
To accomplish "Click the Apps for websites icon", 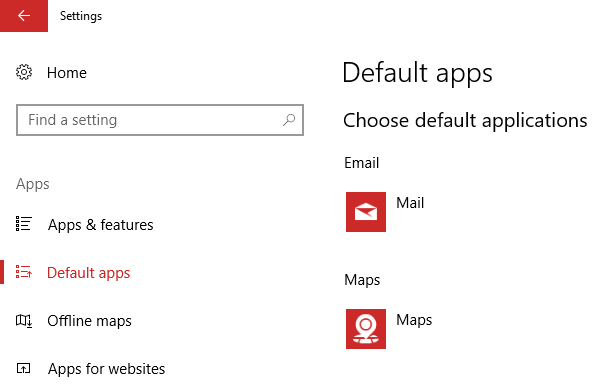I will tap(24, 369).
